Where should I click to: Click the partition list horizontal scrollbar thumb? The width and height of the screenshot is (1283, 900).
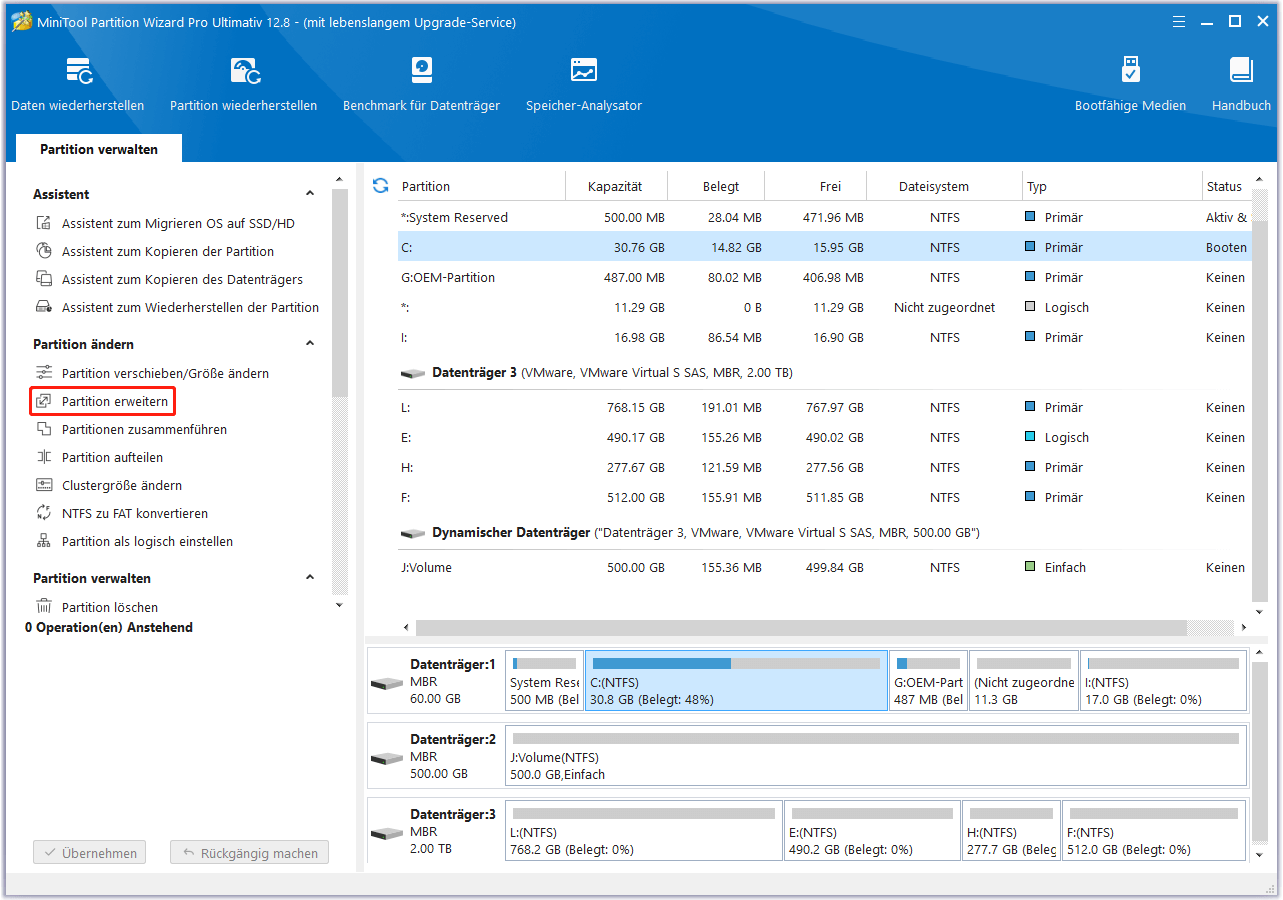click(x=801, y=628)
